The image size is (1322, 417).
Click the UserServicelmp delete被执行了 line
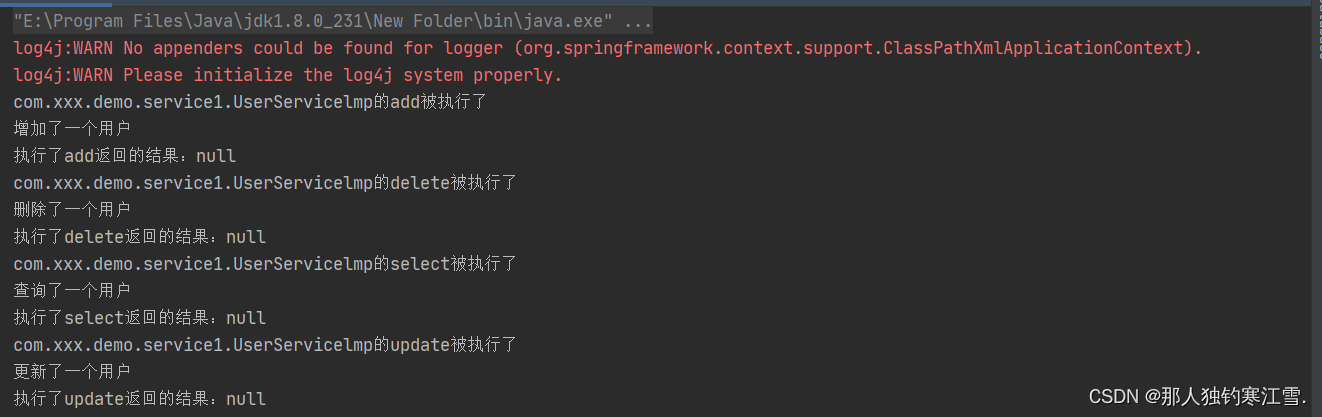[265, 183]
